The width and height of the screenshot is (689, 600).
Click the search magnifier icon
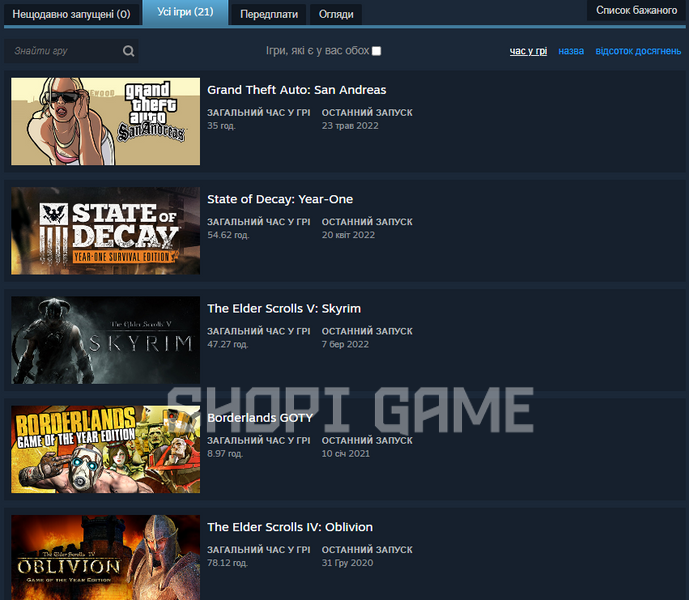pos(128,51)
